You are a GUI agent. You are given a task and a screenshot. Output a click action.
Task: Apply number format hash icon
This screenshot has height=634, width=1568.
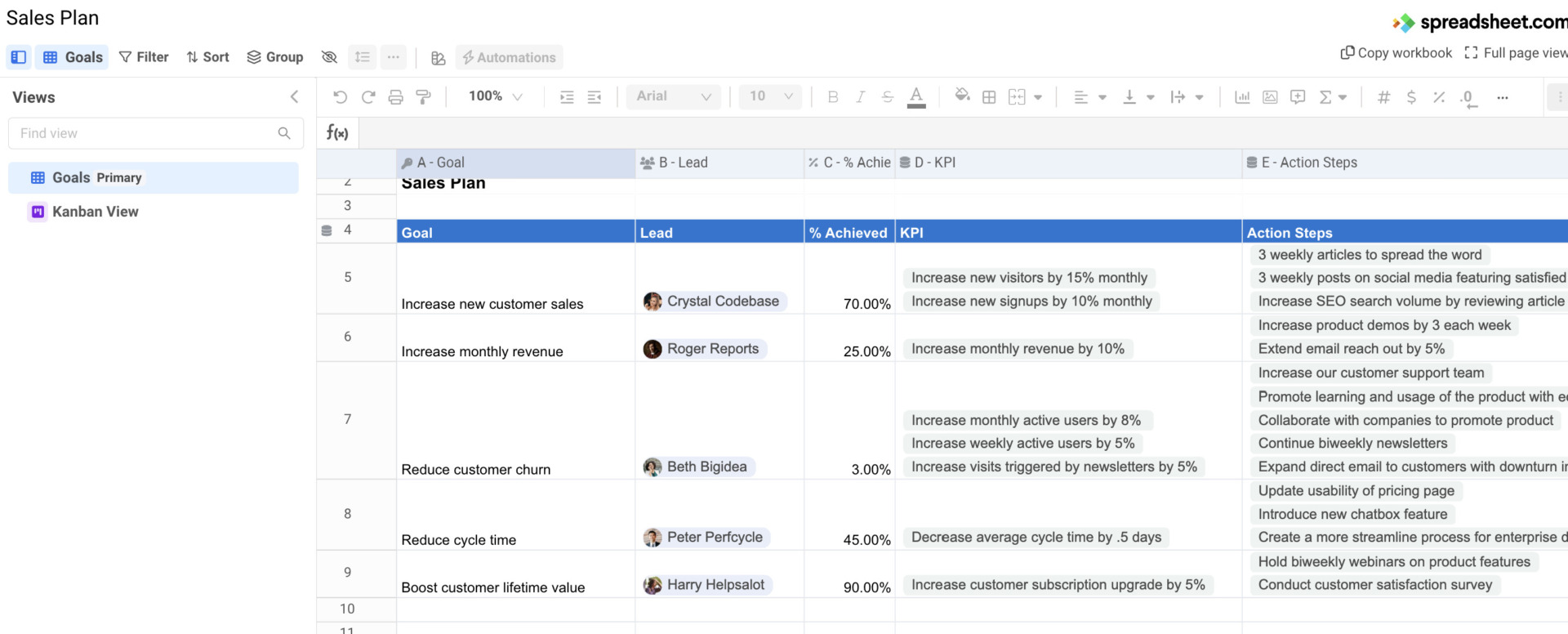[x=1383, y=97]
